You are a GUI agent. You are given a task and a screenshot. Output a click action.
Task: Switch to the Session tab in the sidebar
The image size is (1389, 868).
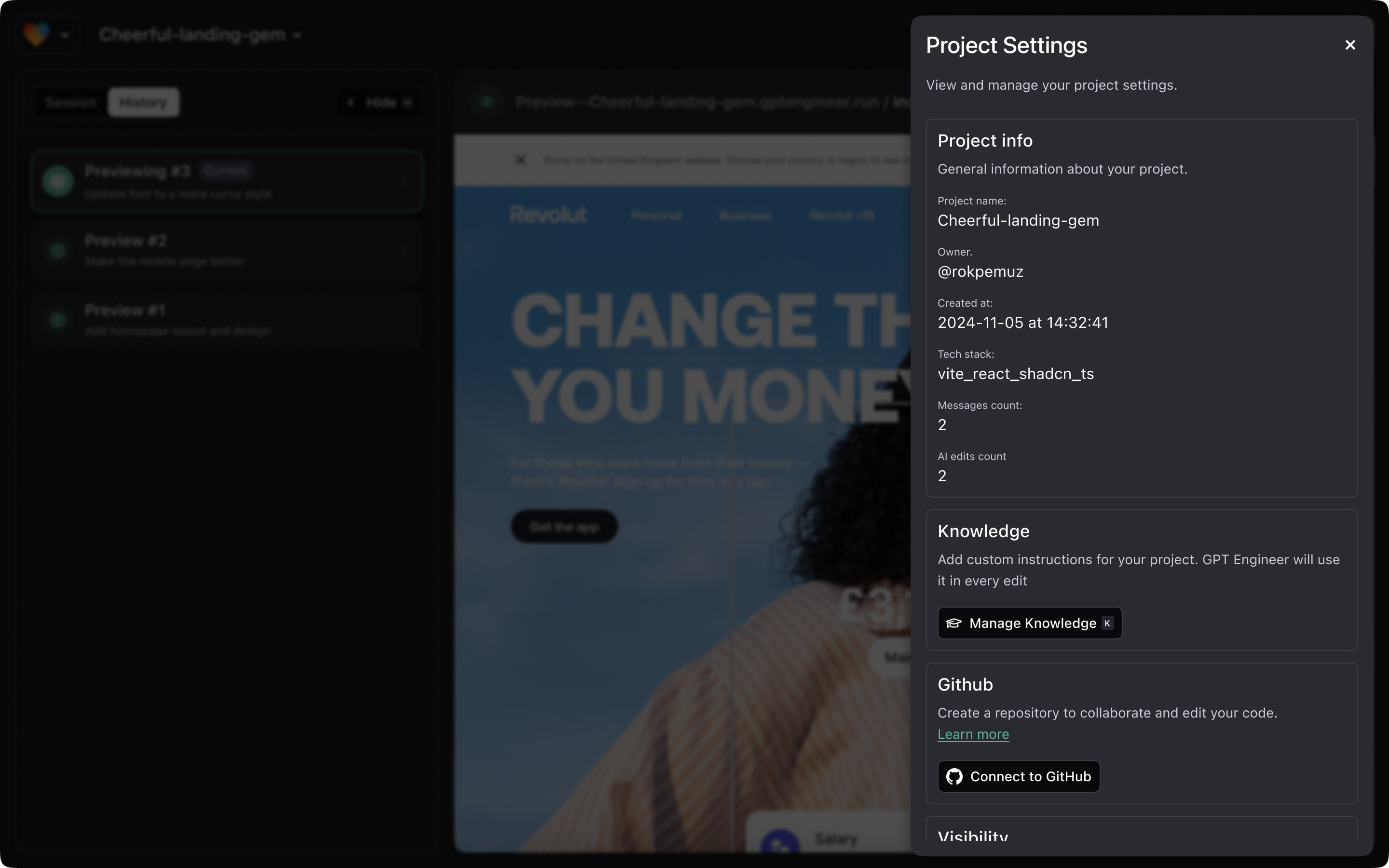[x=71, y=103]
